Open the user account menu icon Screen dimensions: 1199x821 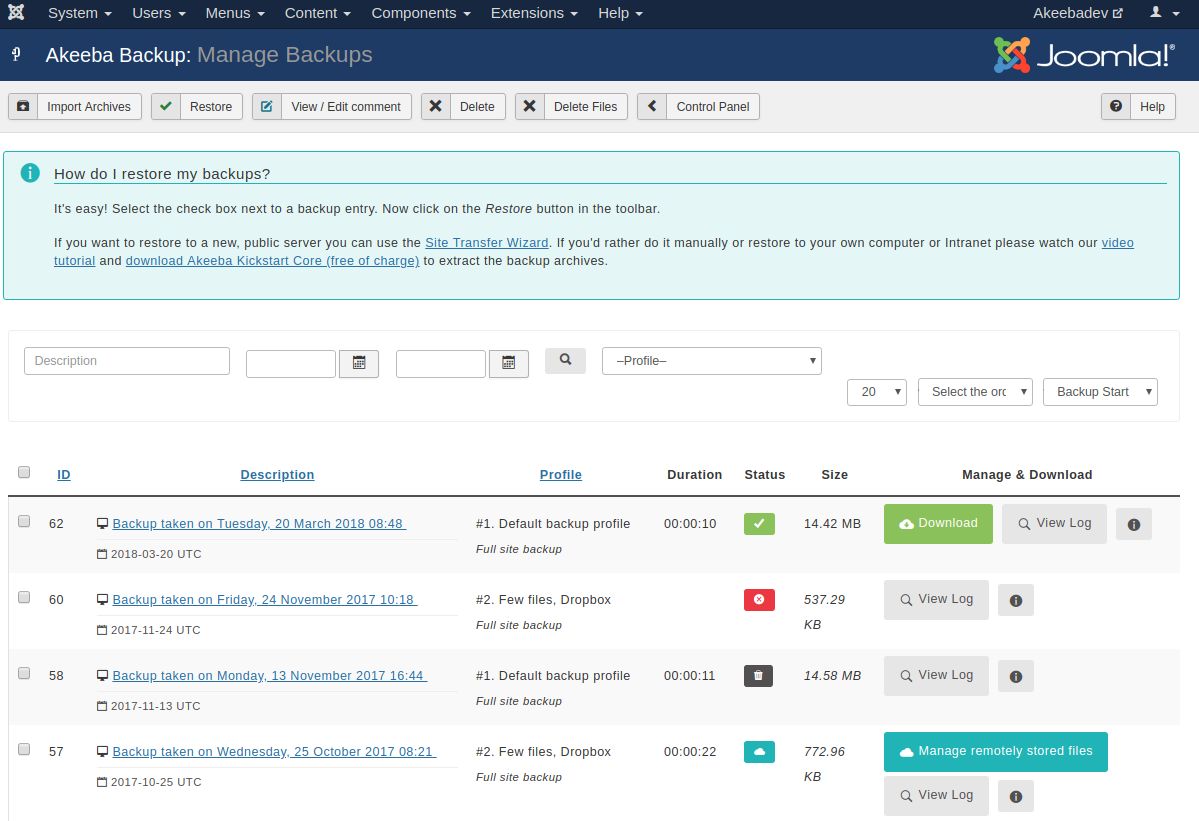tap(1165, 13)
